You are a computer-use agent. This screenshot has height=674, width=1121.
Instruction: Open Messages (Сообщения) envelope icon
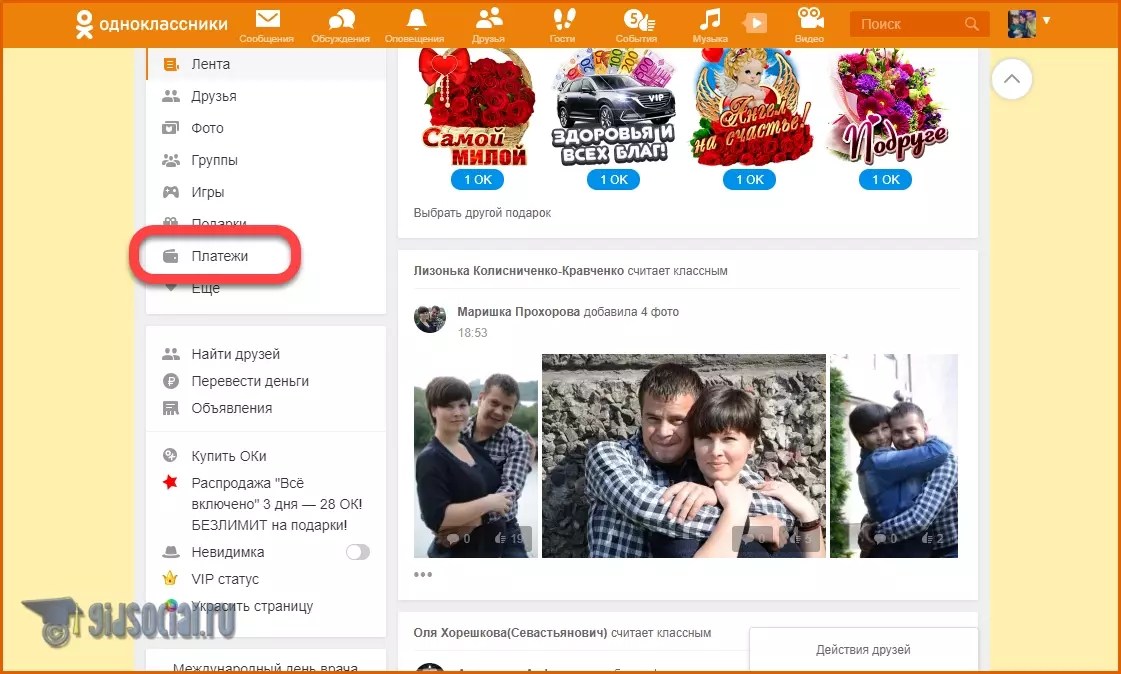pos(267,22)
